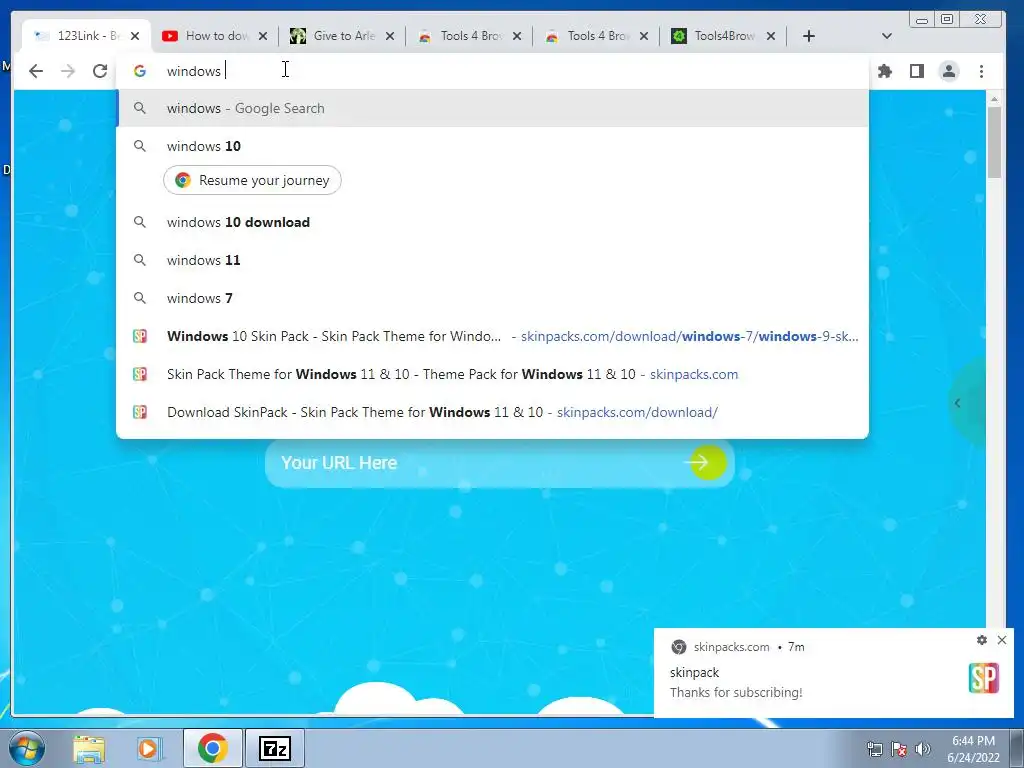This screenshot has width=1024, height=768.
Task: Click the skinpacks favicon beside 'Download SkinPack'
Action: pyautogui.click(x=140, y=412)
